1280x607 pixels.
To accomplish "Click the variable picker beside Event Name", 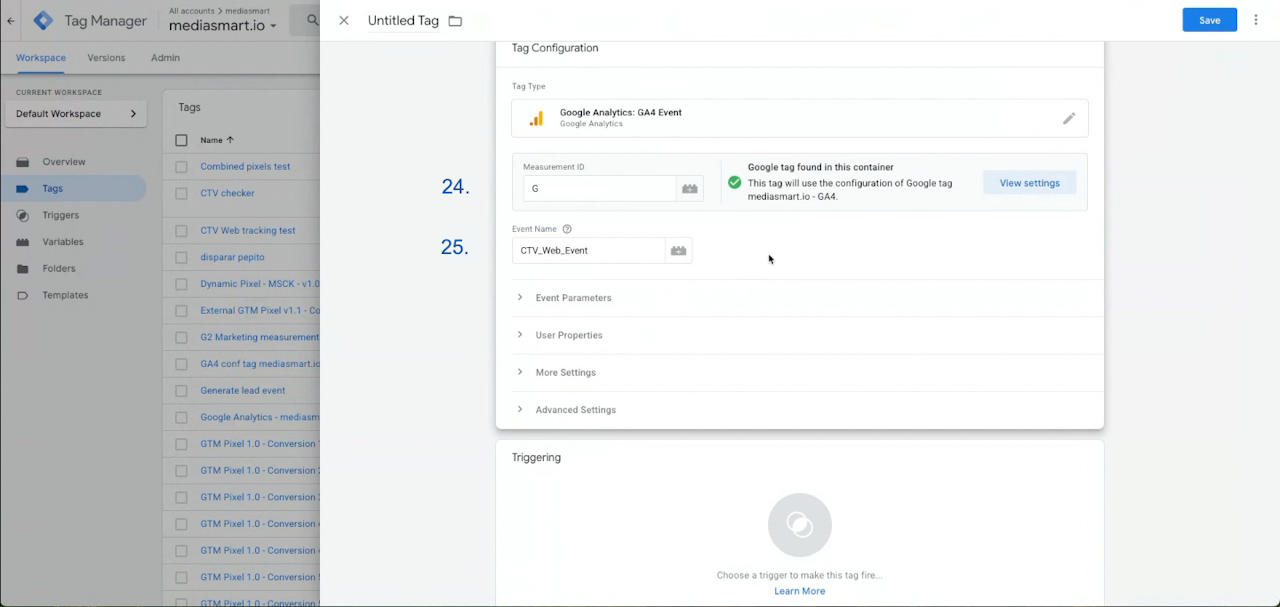I will 678,251.
